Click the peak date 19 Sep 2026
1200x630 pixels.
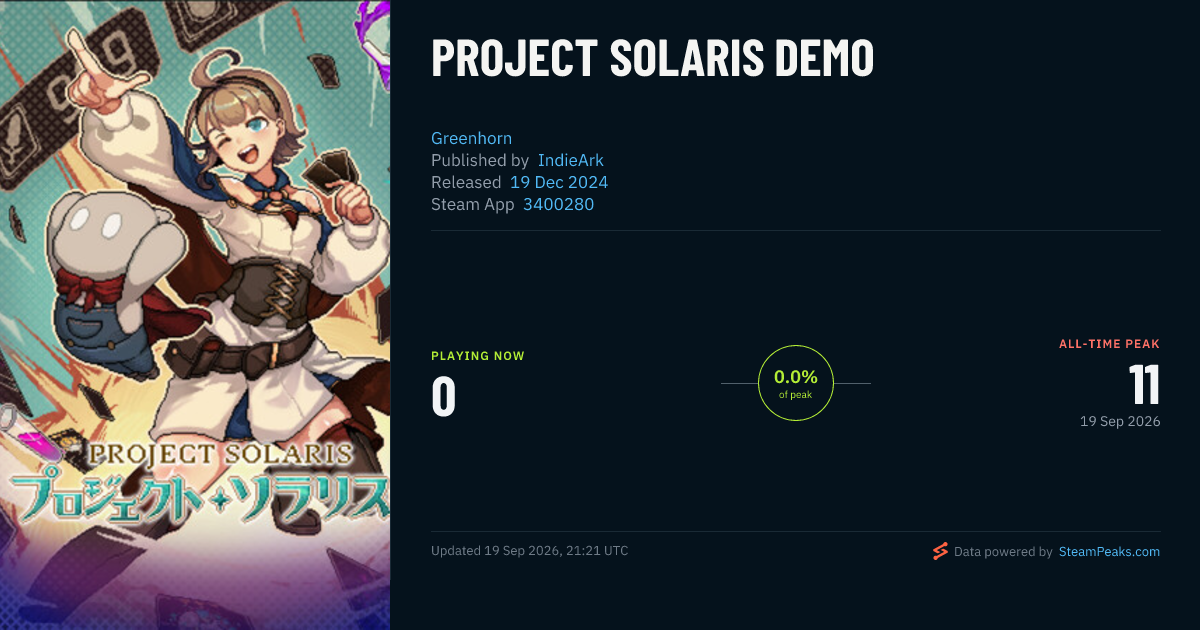[1120, 421]
